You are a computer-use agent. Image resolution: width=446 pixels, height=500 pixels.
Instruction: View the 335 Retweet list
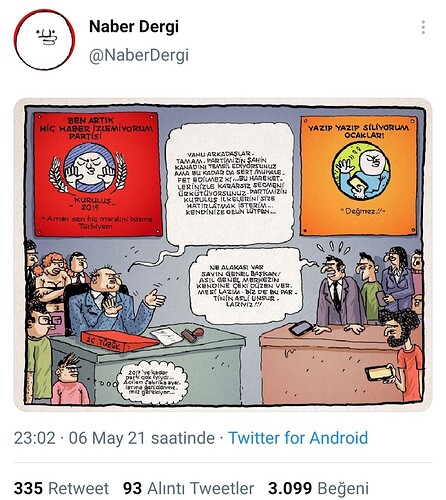61,488
